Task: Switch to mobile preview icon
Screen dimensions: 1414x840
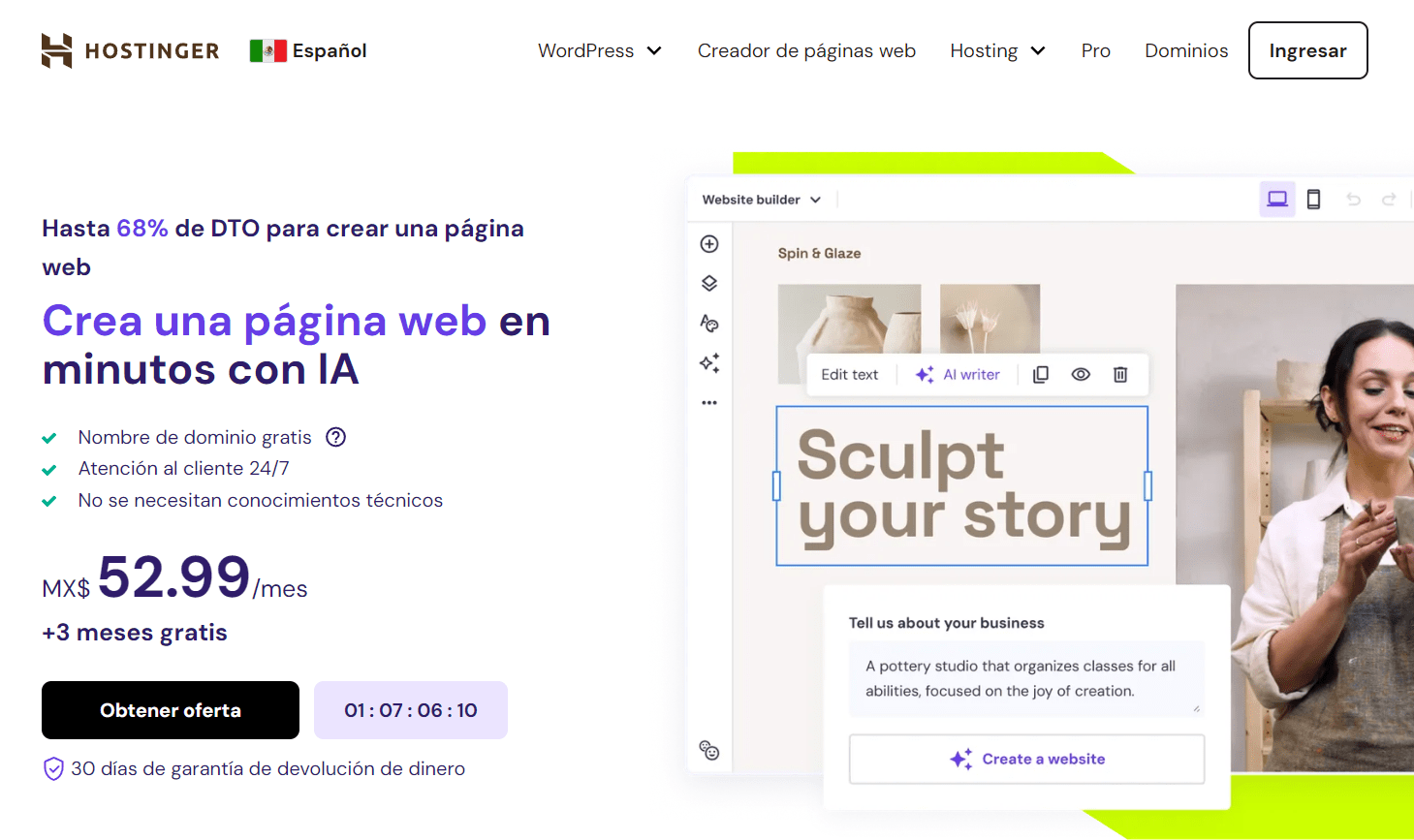Action: point(1313,200)
